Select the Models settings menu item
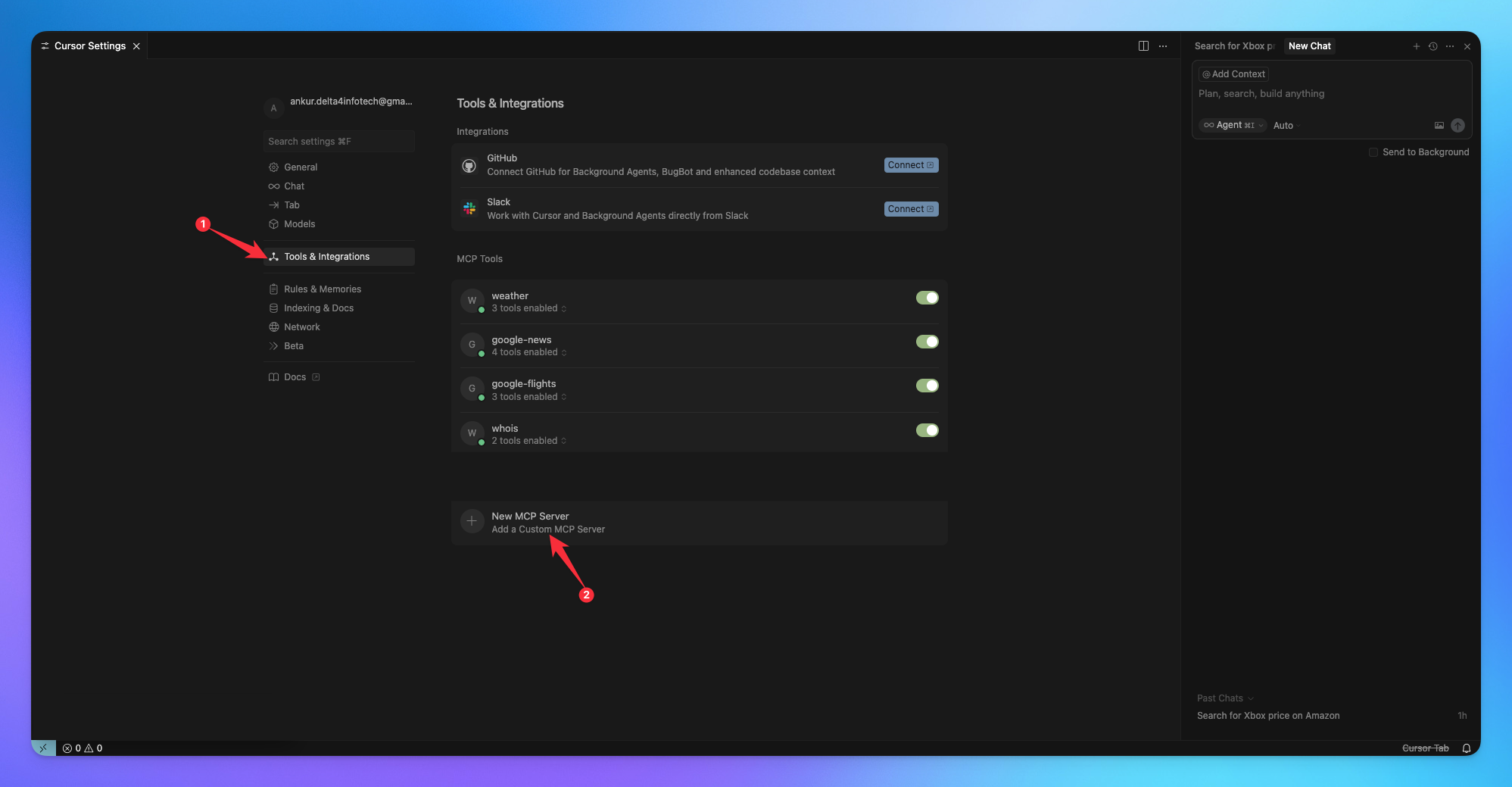This screenshot has height=787, width=1512. (x=299, y=223)
